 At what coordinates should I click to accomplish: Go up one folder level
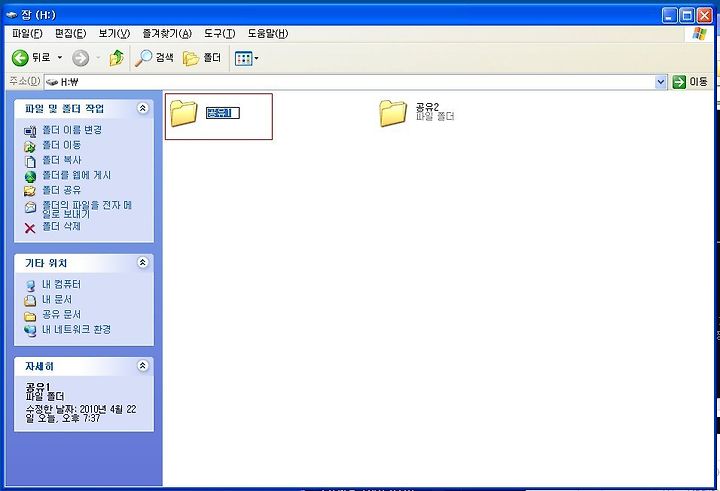click(x=117, y=58)
